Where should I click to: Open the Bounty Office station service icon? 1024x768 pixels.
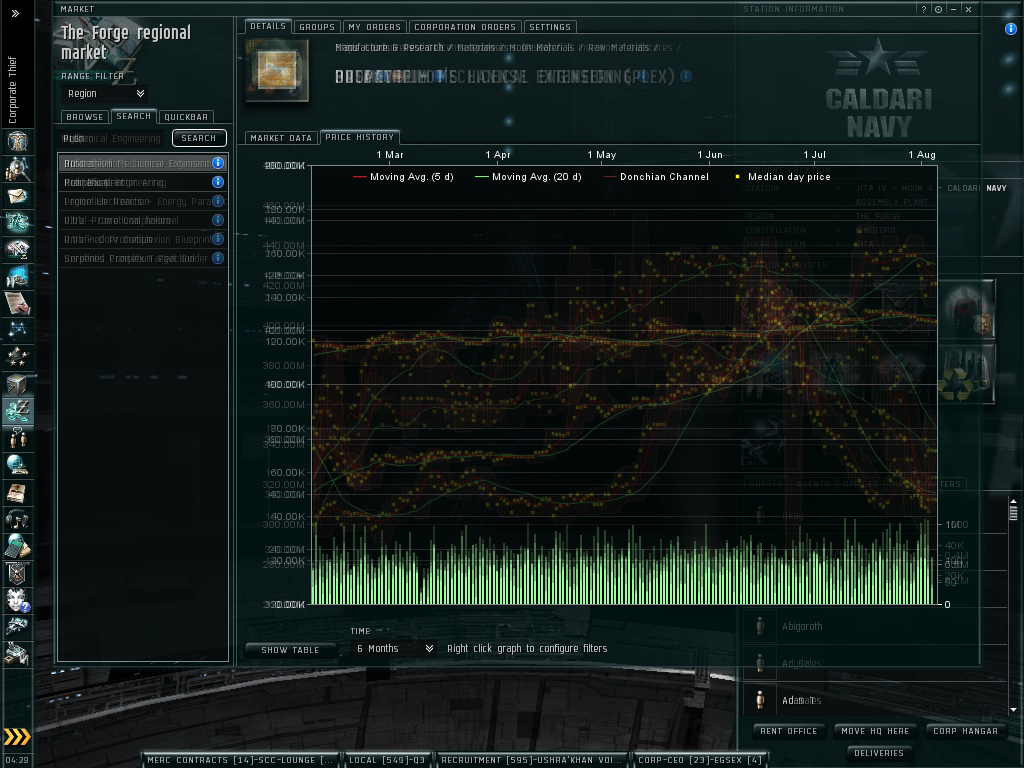(969, 310)
